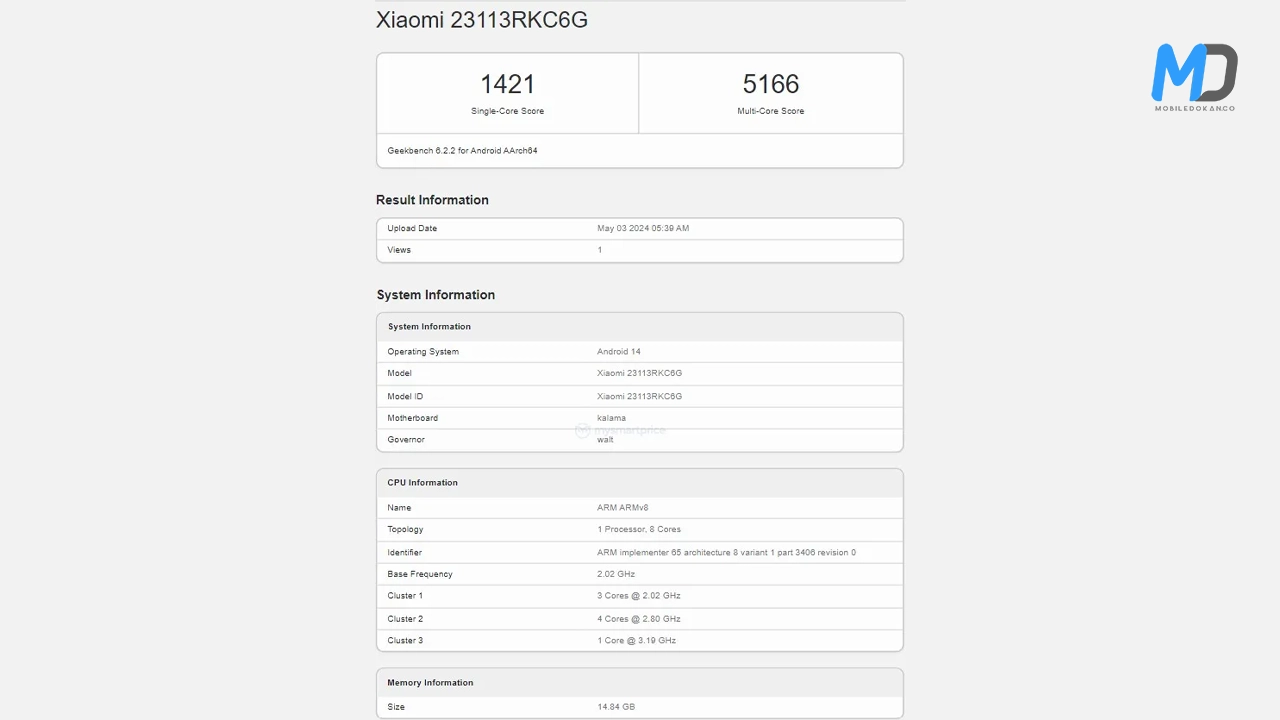Select the Upload Date value May 03 2024
Image resolution: width=1280 pixels, height=720 pixels.
click(x=642, y=228)
